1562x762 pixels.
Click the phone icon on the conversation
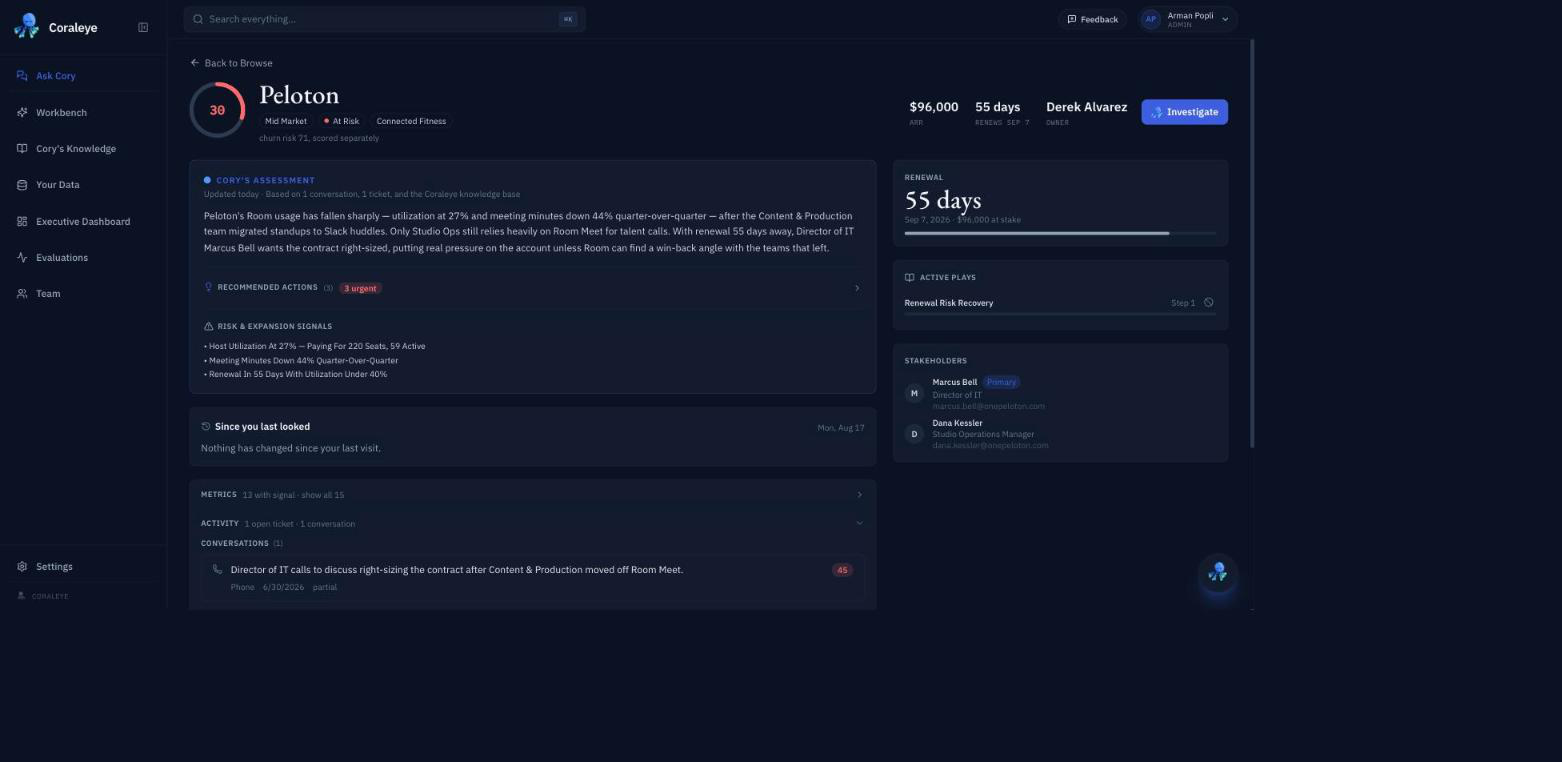point(217,570)
